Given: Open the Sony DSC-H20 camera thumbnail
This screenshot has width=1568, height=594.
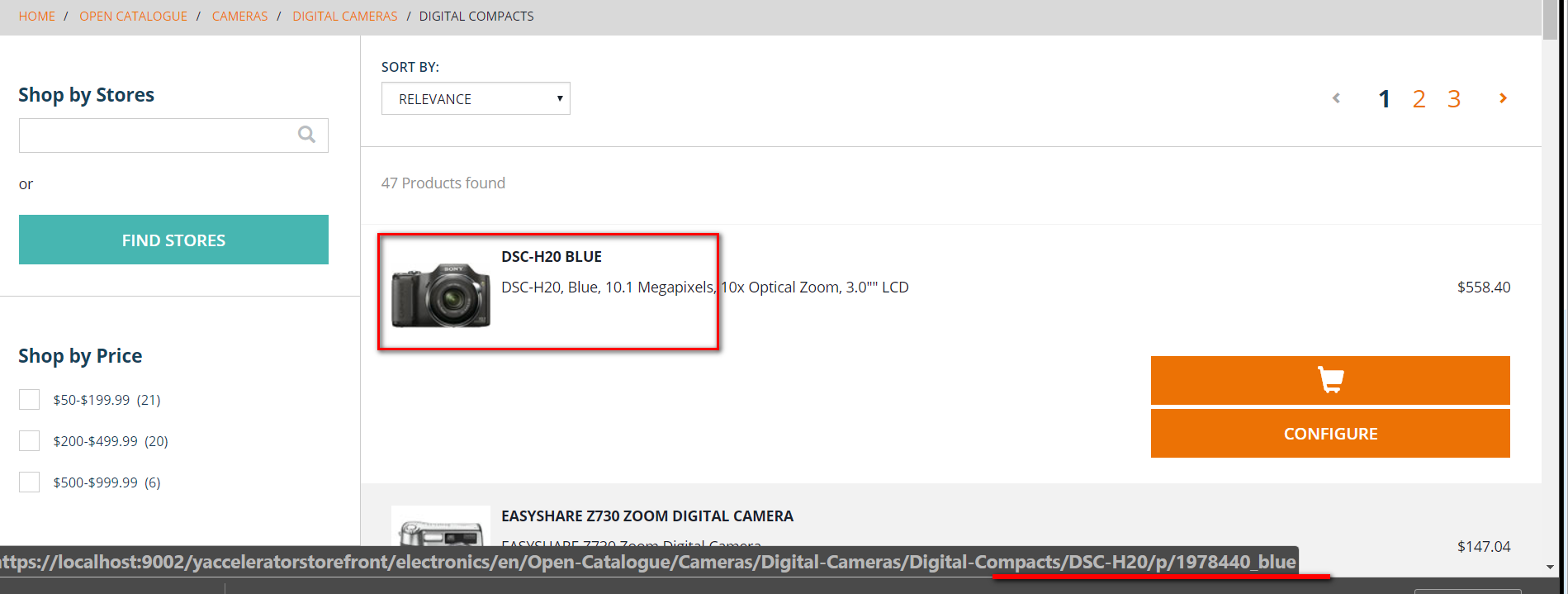Looking at the screenshot, I should tap(440, 295).
